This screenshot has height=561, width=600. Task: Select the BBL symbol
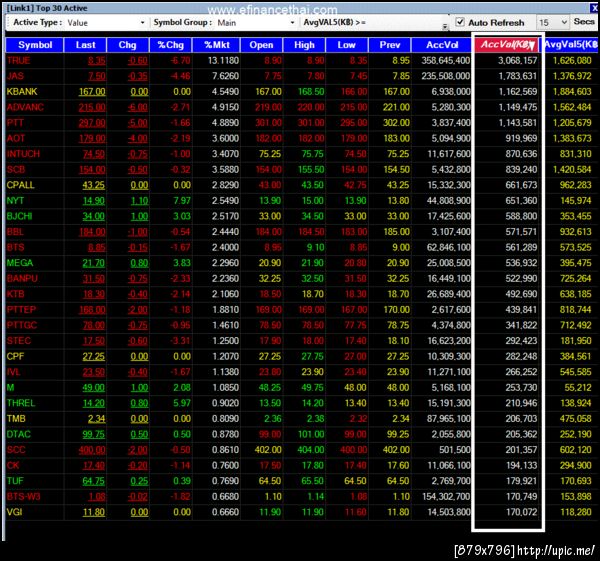click(x=15, y=232)
